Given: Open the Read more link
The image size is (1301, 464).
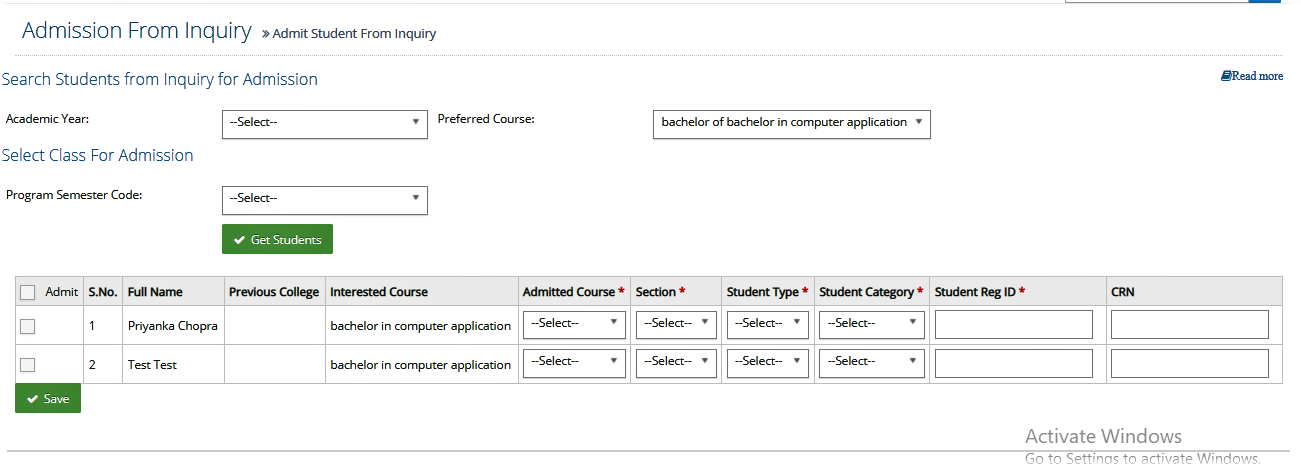Looking at the screenshot, I should pos(1257,76).
